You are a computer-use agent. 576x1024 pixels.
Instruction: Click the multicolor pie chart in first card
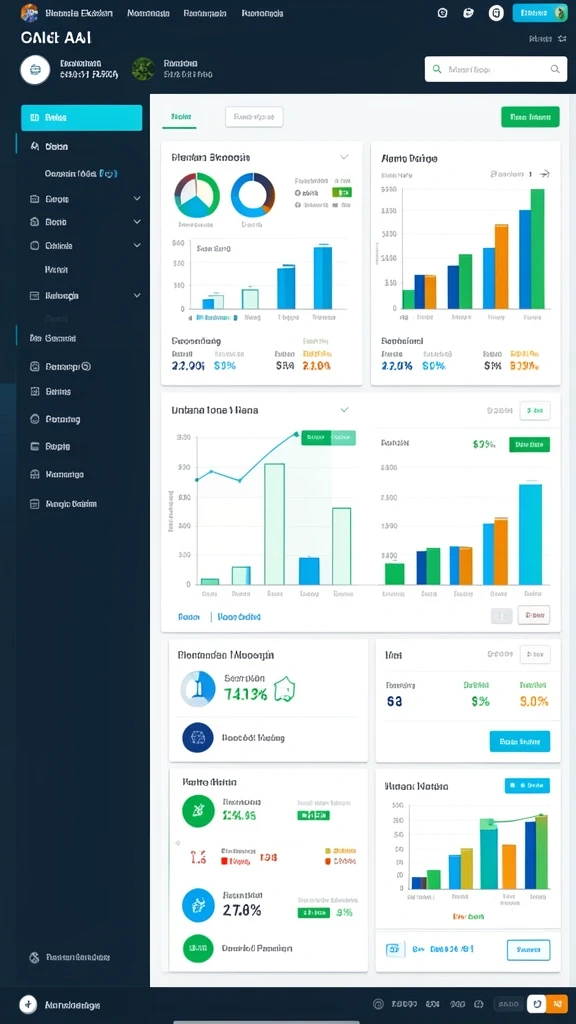click(197, 195)
